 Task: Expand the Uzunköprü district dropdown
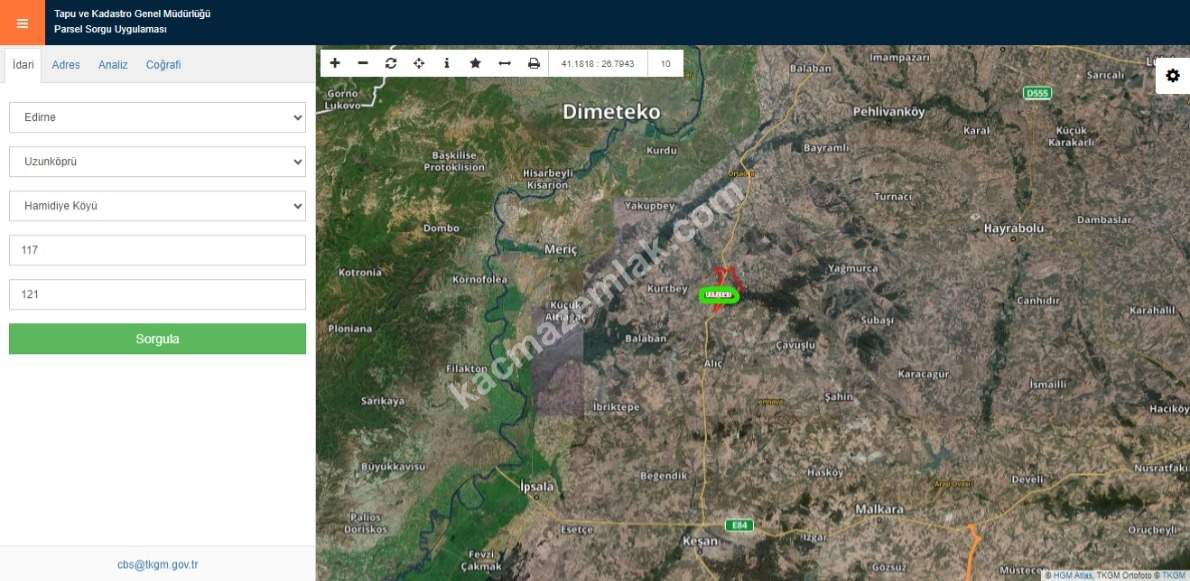coord(157,161)
